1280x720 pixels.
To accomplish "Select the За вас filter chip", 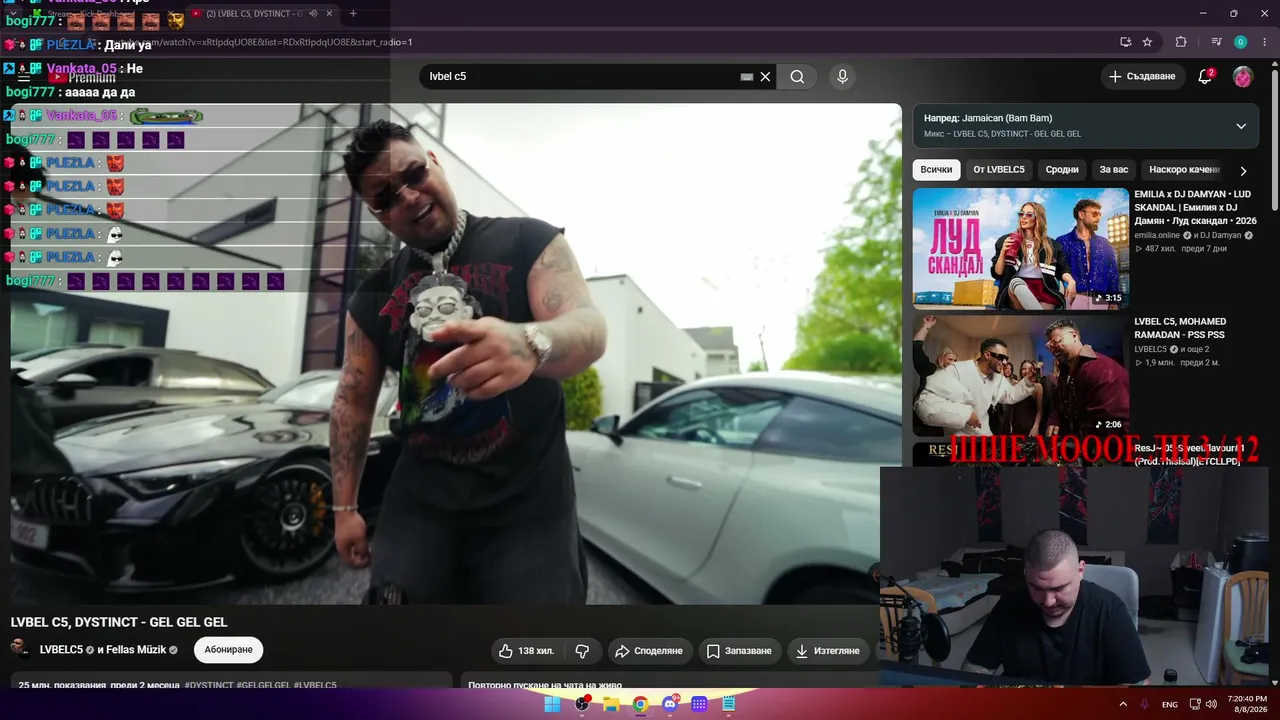I will pos(1114,170).
